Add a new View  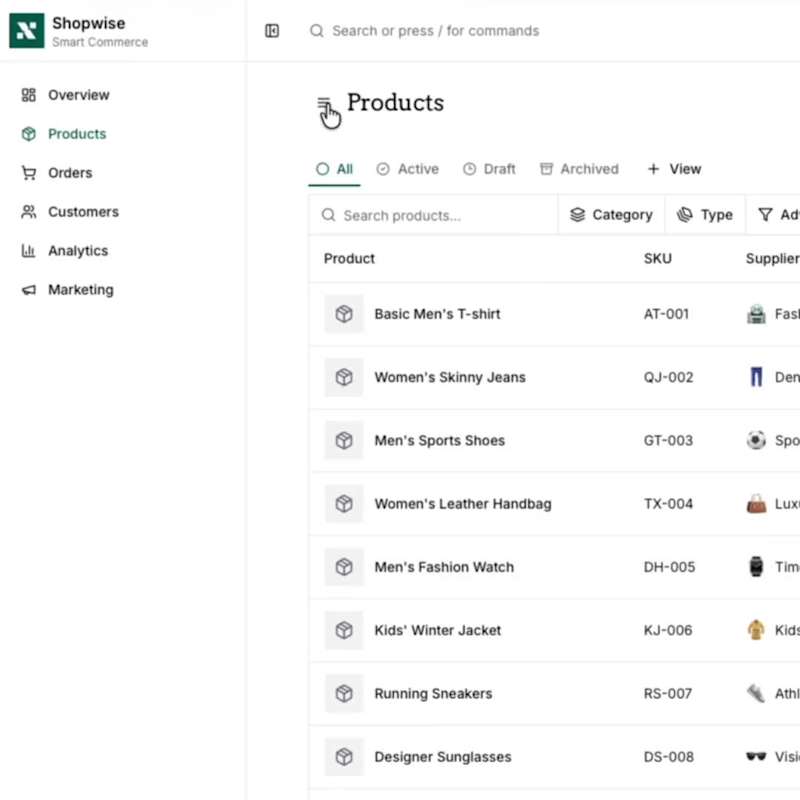674,169
